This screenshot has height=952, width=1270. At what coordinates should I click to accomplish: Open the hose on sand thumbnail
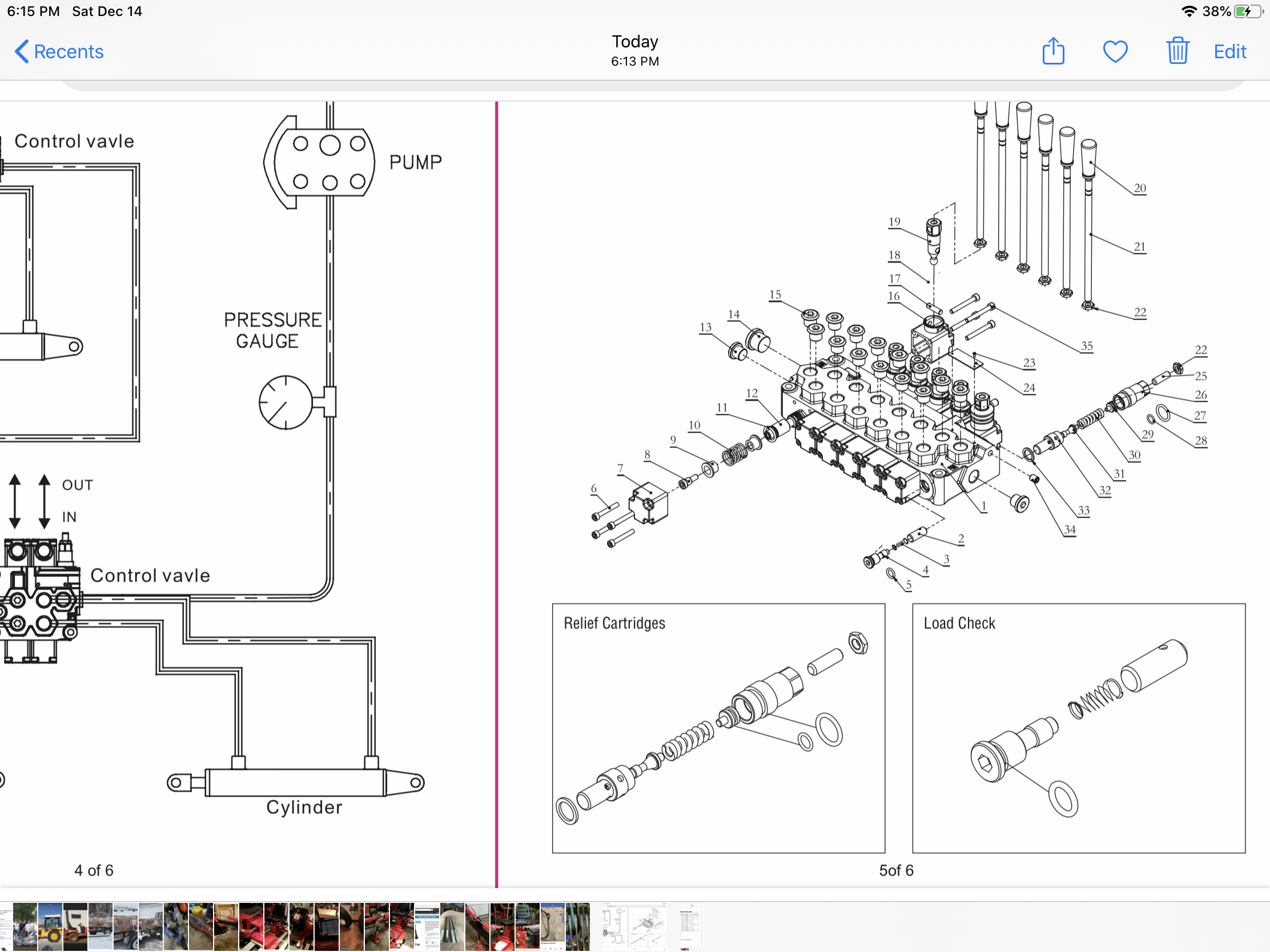click(553, 927)
